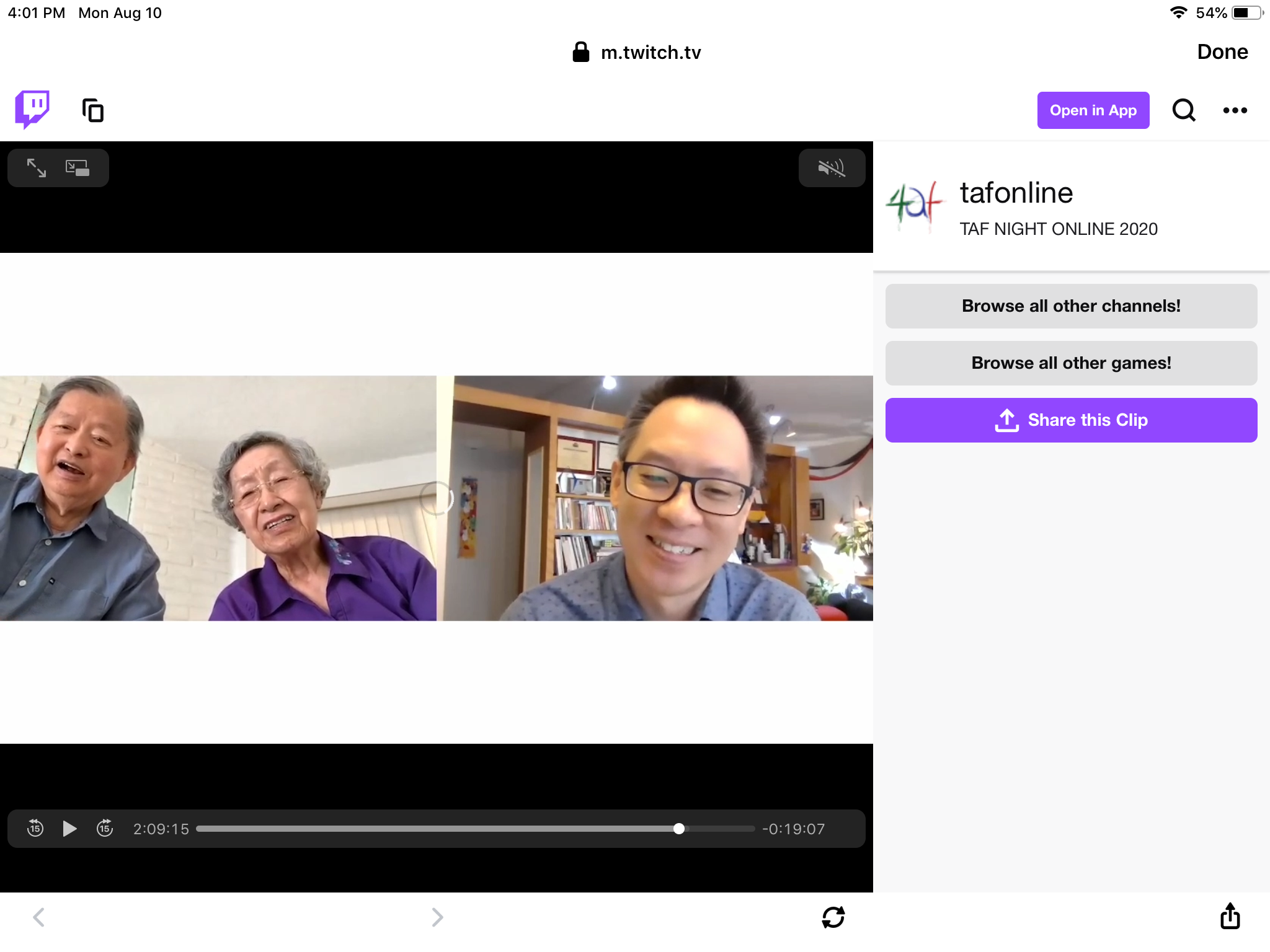Click Share this Clip button
Image resolution: width=1270 pixels, height=952 pixels.
point(1071,420)
